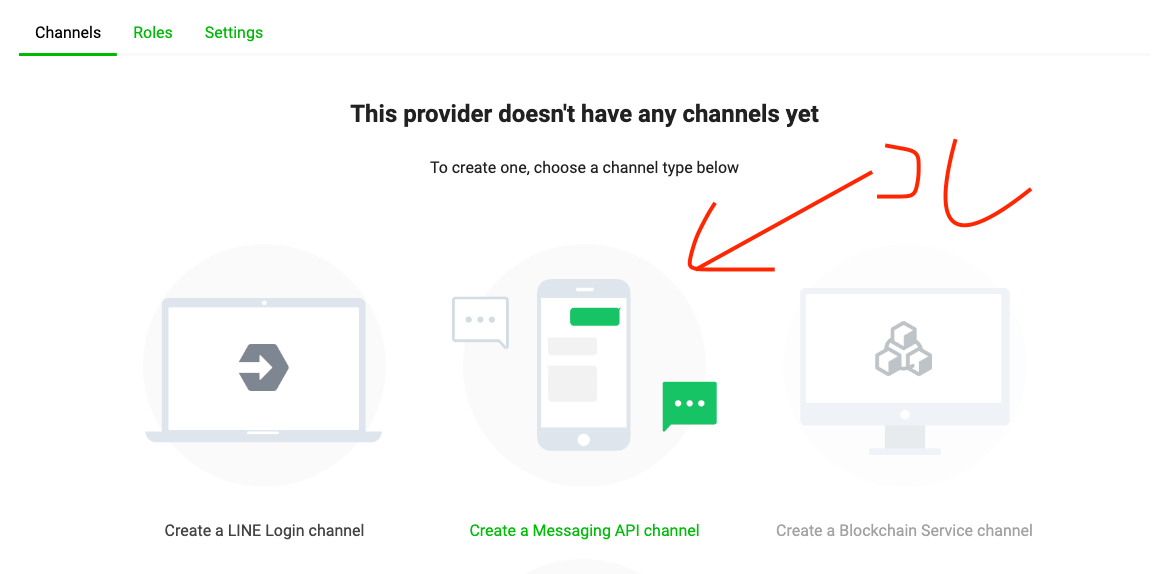Click the heading about no channels yet
1156x574 pixels.
(x=584, y=114)
